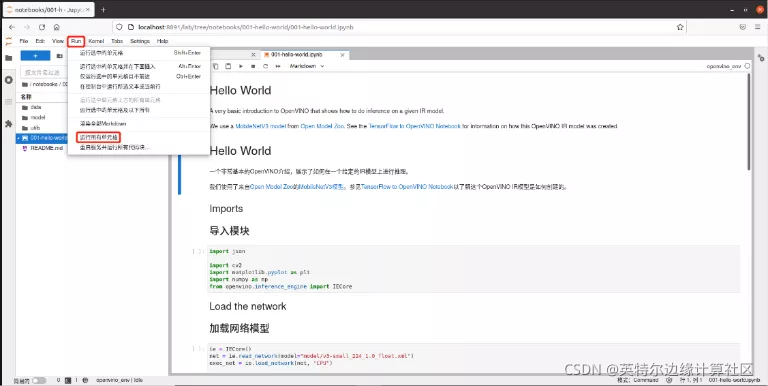This screenshot has width=768, height=386.
Task: Reload the page in the browser
Action: click(42, 27)
